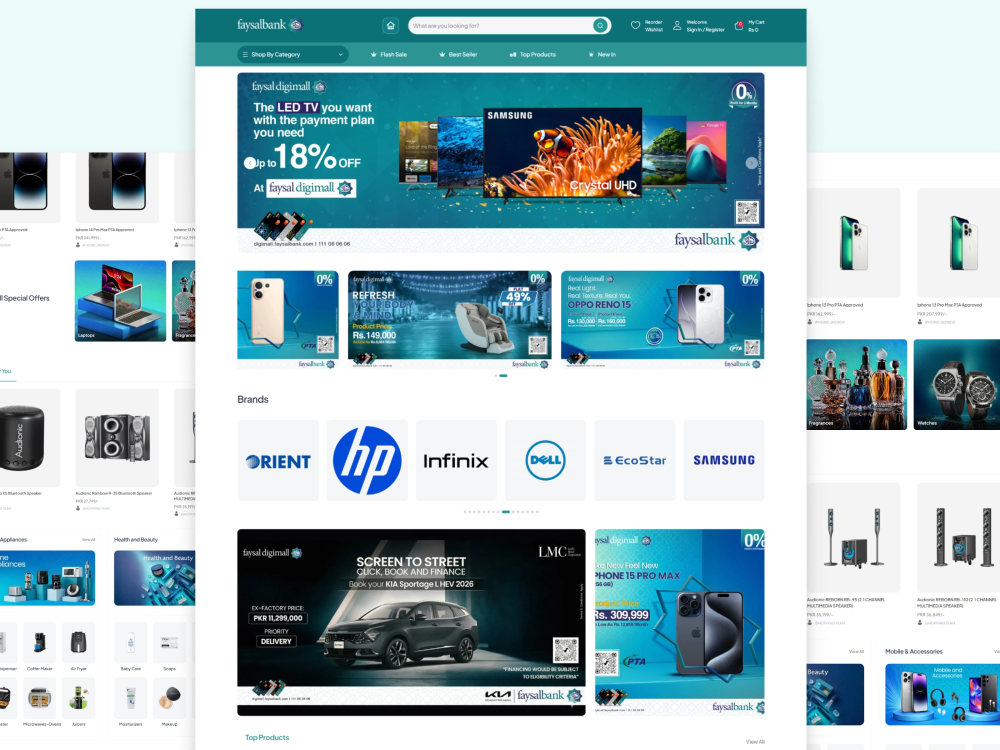
Task: Click the Best Seller icon
Action: 442,55
